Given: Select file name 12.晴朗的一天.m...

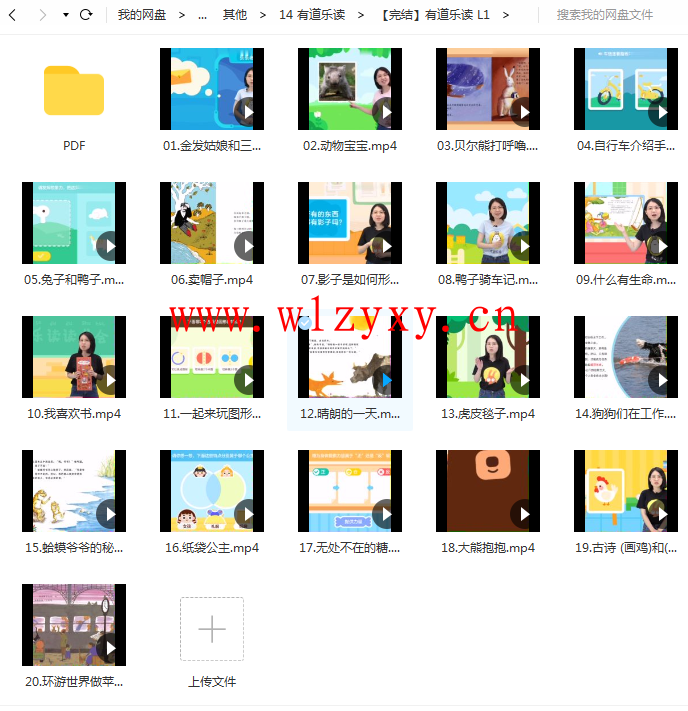Looking at the screenshot, I should point(350,414).
